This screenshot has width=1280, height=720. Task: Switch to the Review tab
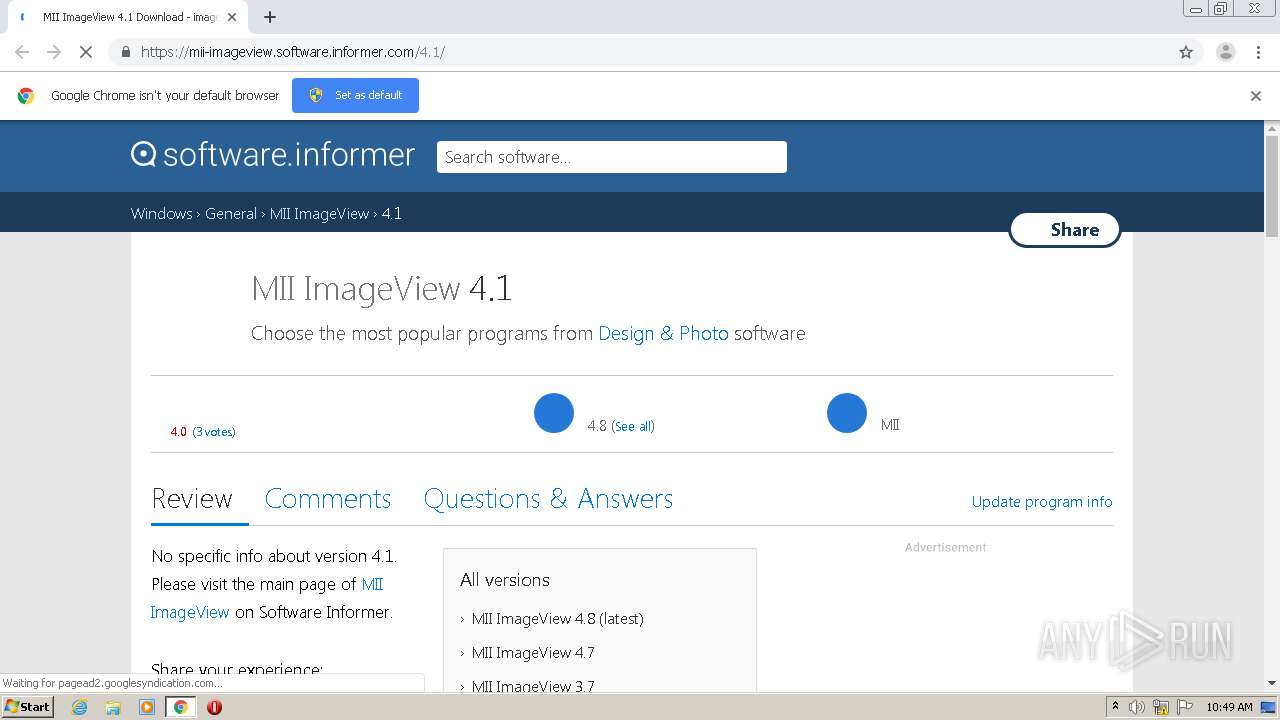pos(192,499)
